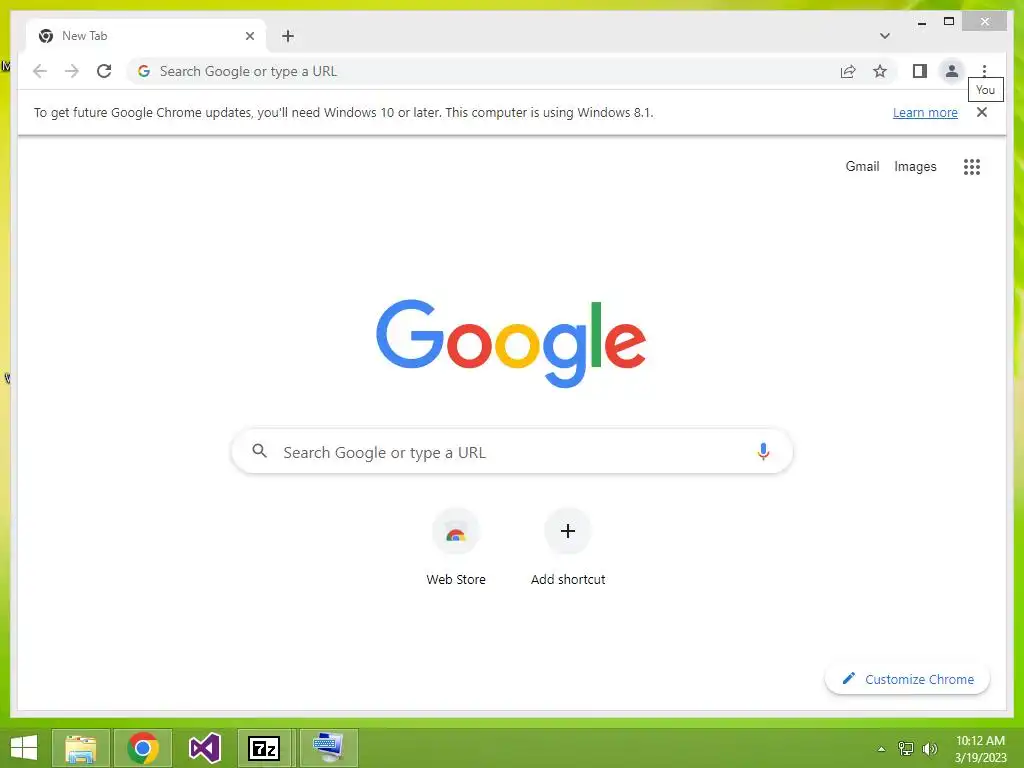
Task: Click Learn more link in infobar
Action: 925,112
